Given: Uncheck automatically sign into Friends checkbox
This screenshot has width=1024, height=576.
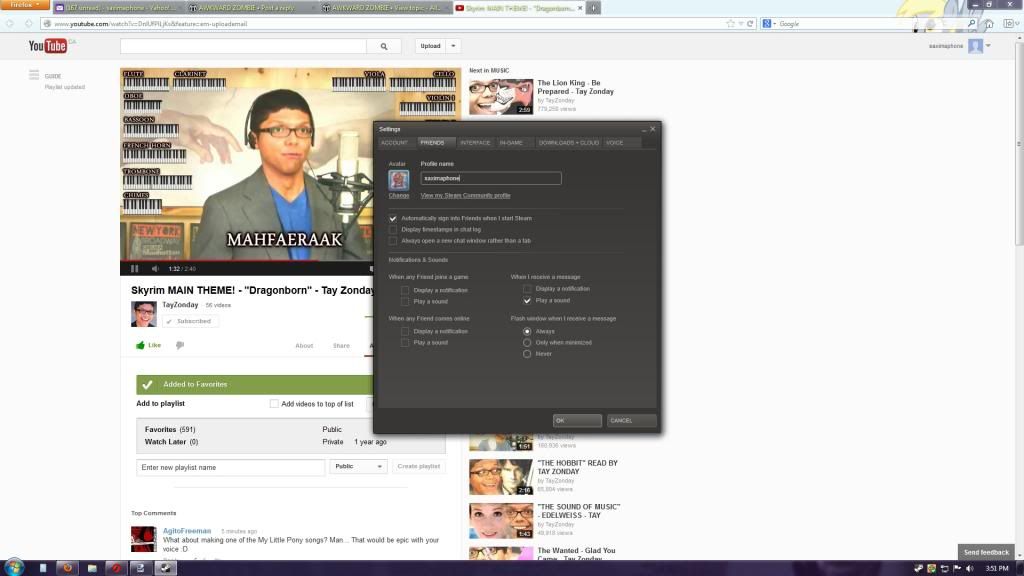Looking at the screenshot, I should [393, 218].
